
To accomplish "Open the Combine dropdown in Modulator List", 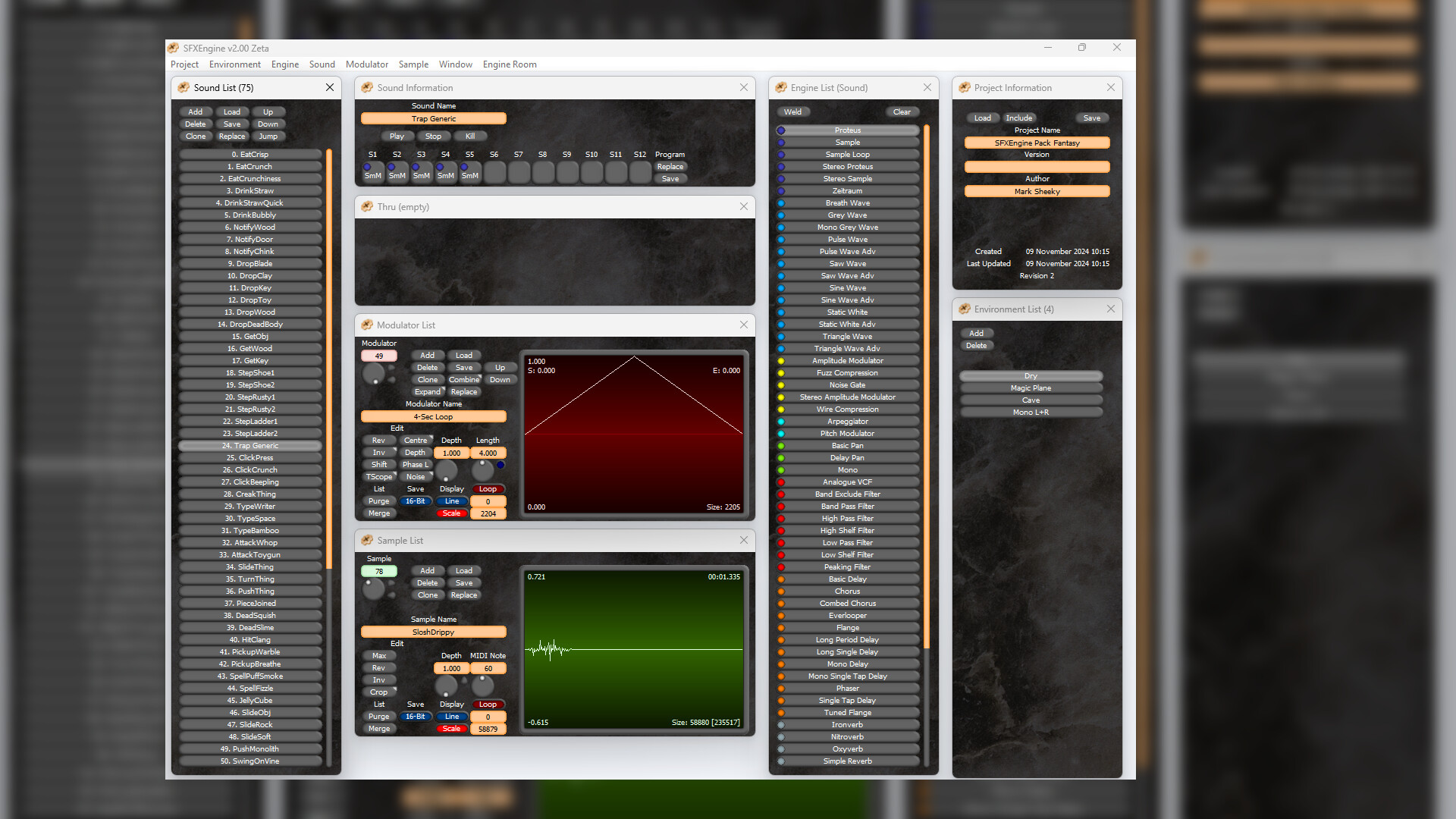I will click(464, 379).
